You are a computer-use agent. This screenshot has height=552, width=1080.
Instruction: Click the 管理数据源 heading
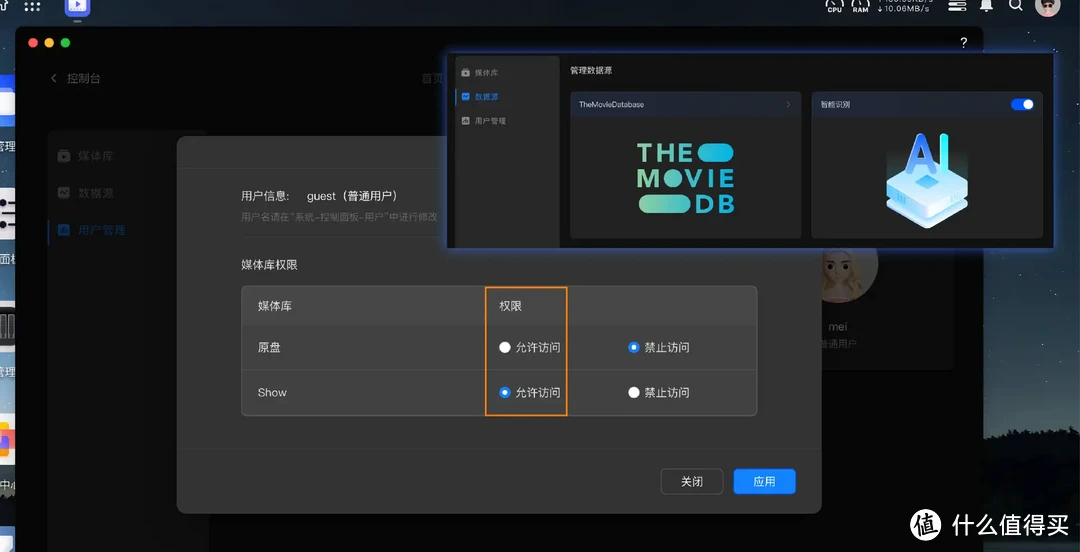click(x=591, y=70)
